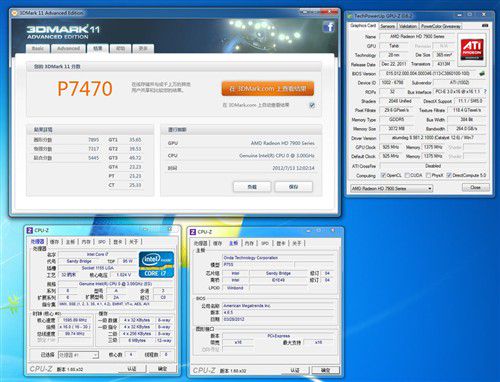
Task: Click the load button in 3DMark results
Action: pyautogui.click(x=252, y=187)
